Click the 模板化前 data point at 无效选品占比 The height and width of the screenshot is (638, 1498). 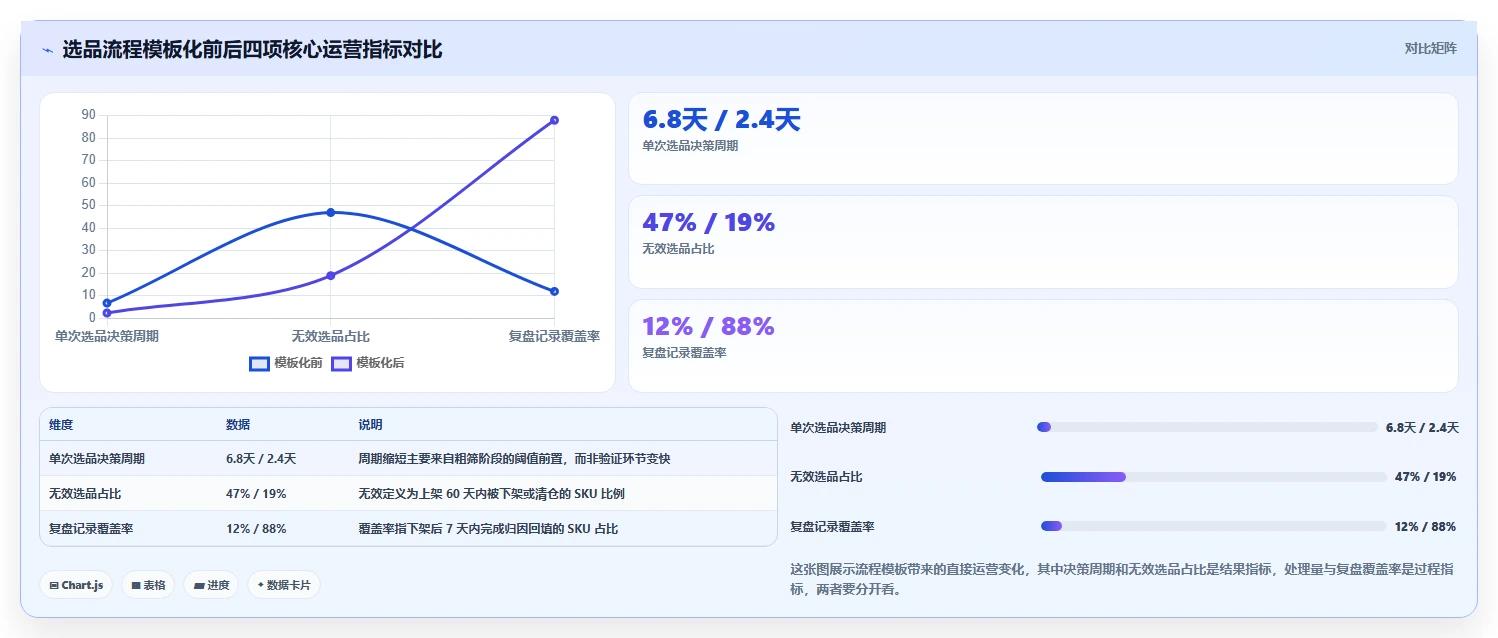pyautogui.click(x=330, y=212)
